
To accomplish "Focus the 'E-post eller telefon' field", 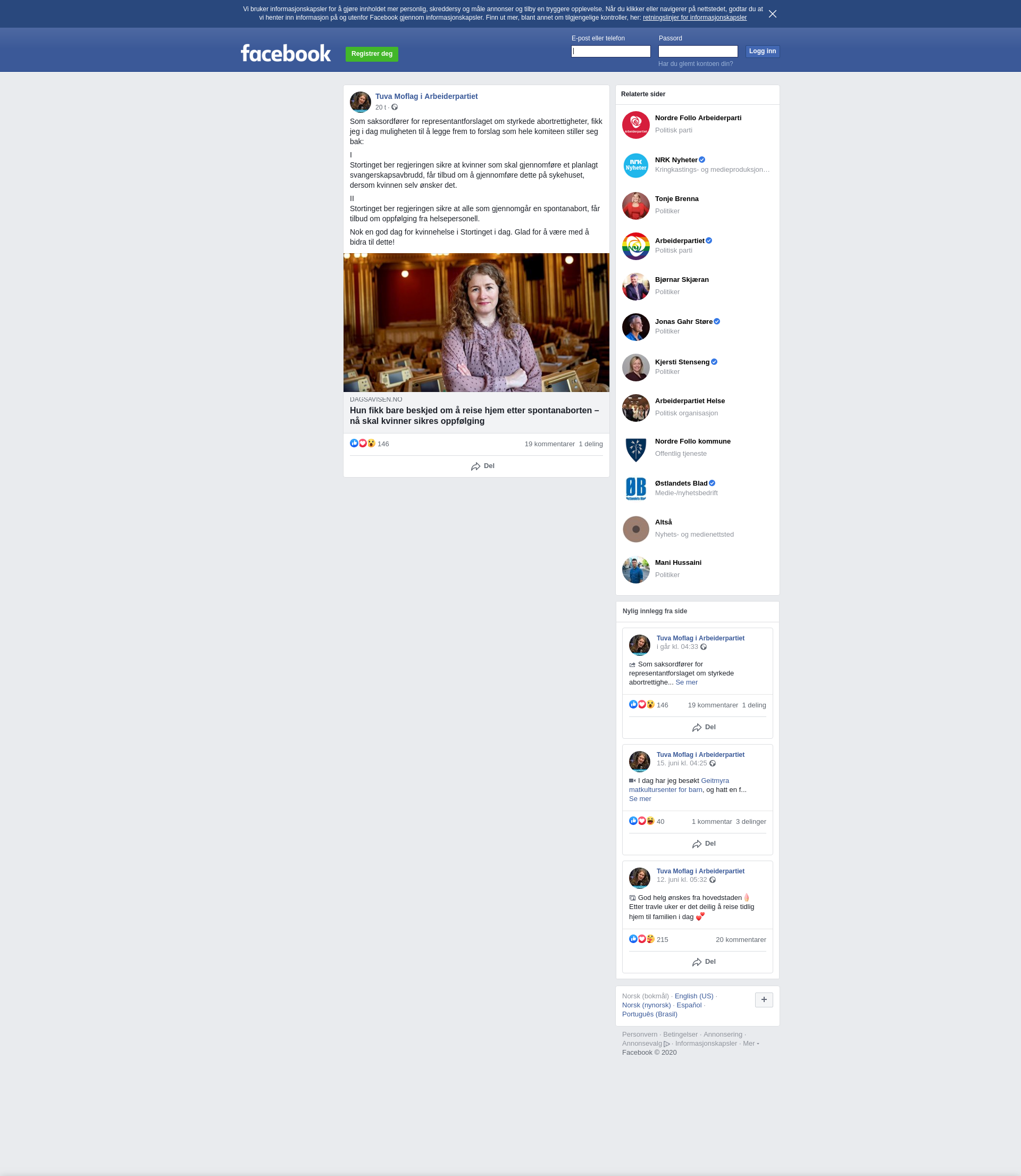I will (610, 51).
